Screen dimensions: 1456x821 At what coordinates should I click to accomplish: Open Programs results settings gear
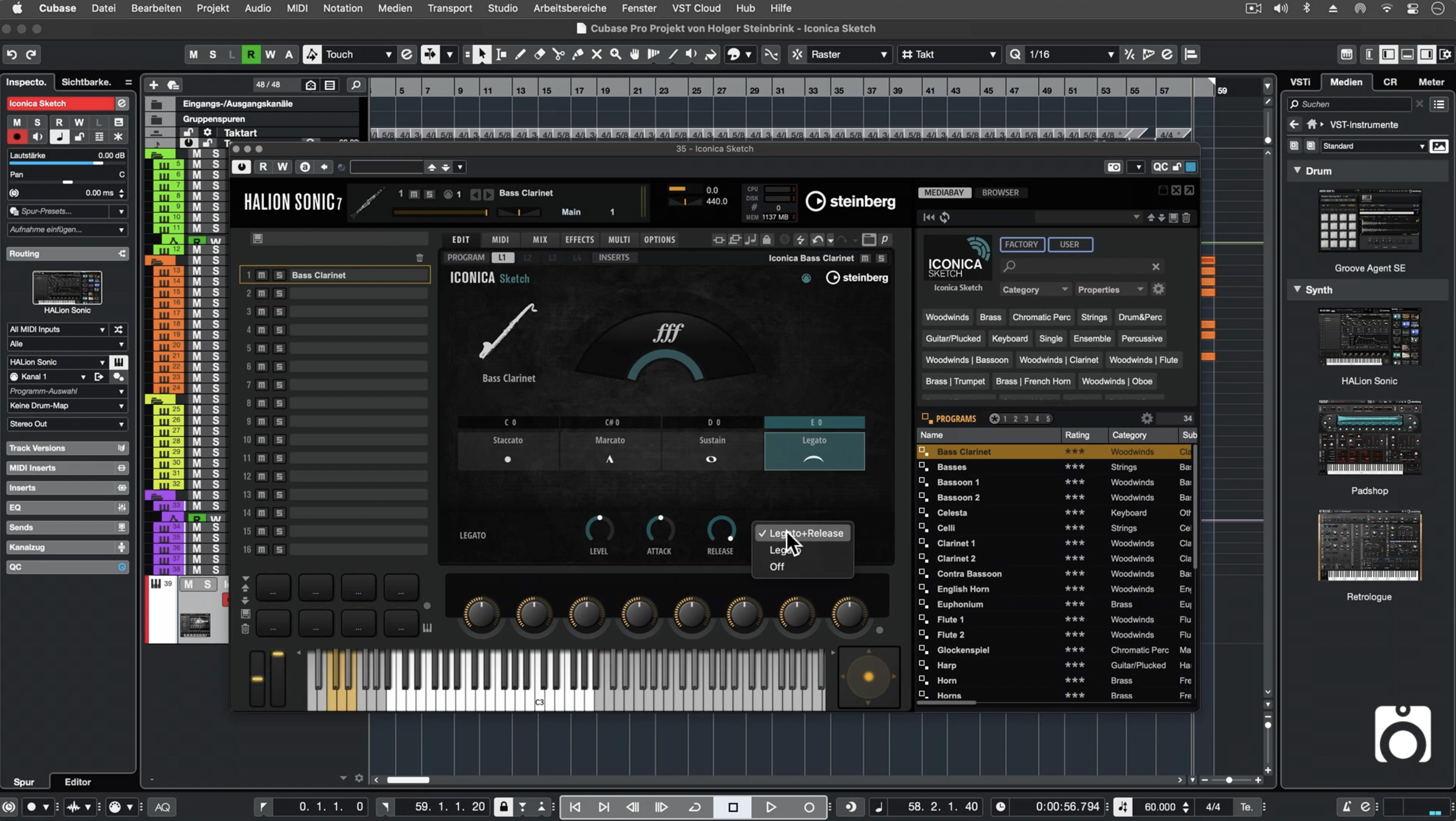[x=1147, y=418]
